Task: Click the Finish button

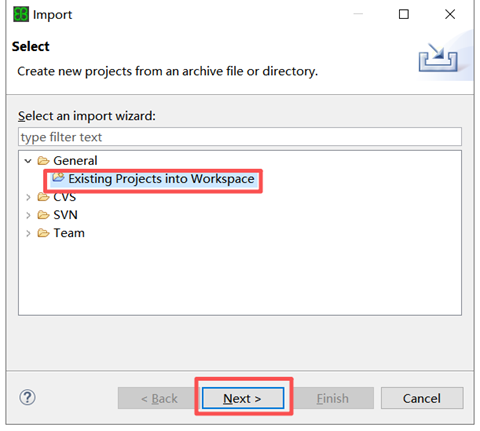Action: 333,398
